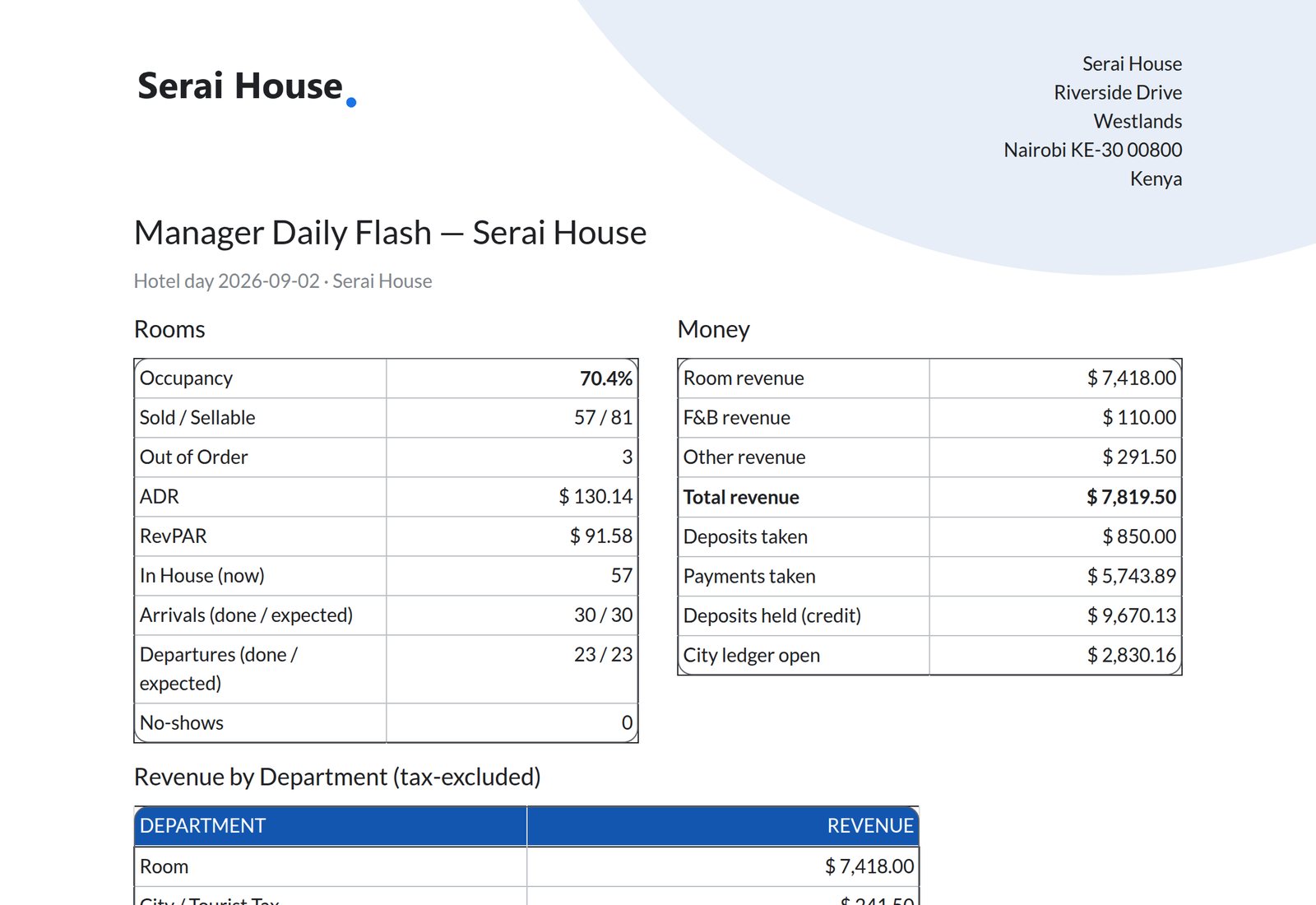1316x905 pixels.
Task: Click the Out of Order label
Action: pyautogui.click(x=193, y=457)
